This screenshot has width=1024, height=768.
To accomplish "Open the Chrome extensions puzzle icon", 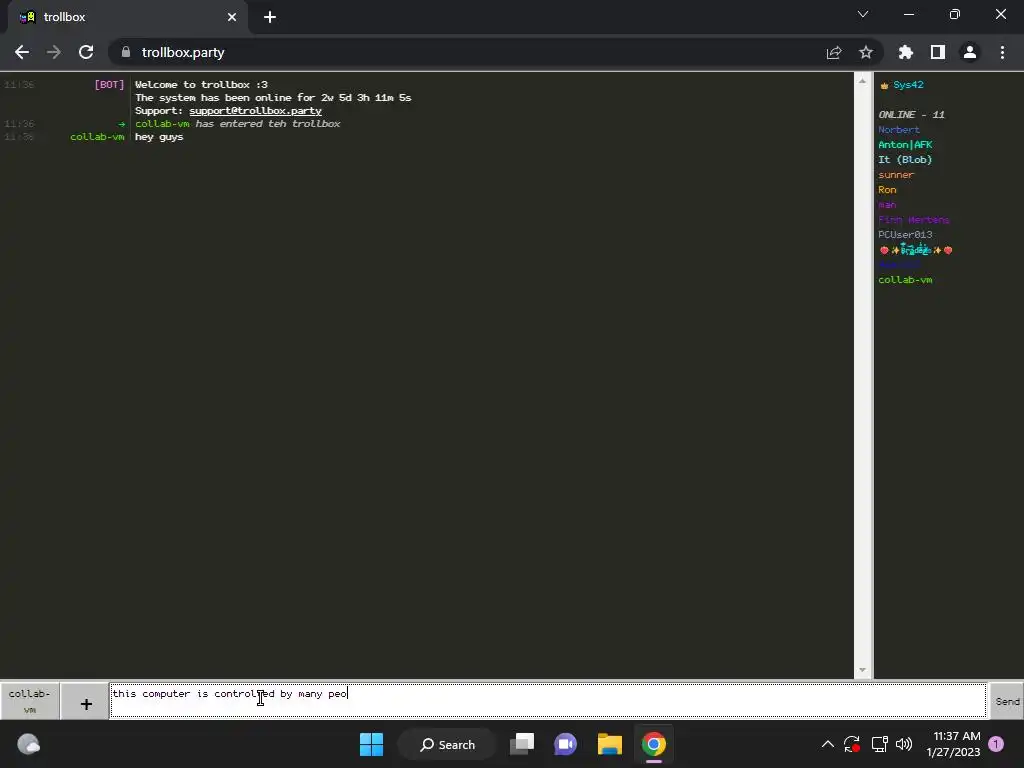I will (x=906, y=52).
